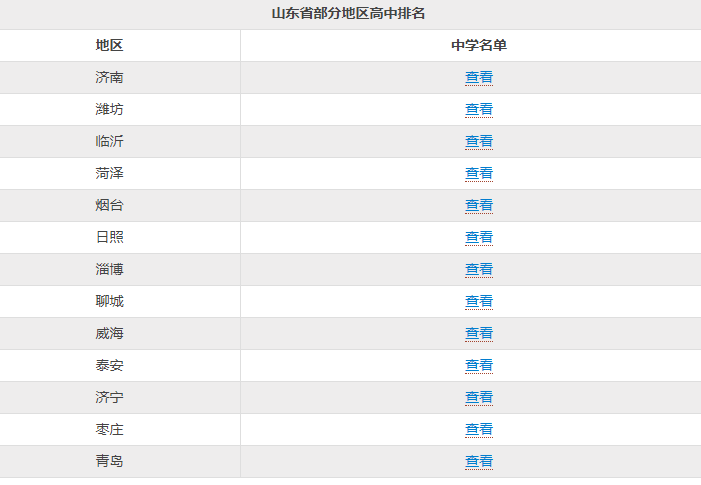Open the 查看 link for 菏泽

pos(479,173)
